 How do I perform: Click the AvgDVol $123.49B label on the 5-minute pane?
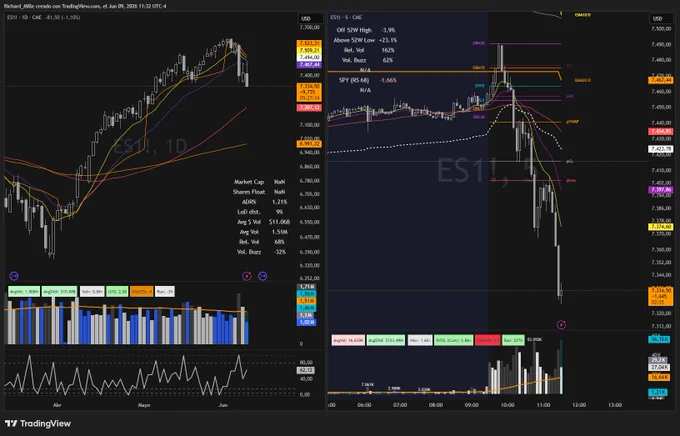point(386,340)
